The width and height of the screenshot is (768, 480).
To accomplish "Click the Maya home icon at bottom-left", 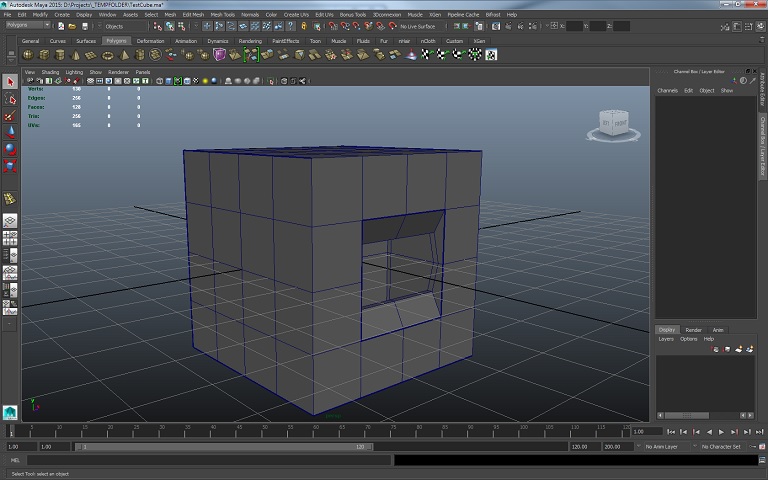I will (10, 412).
